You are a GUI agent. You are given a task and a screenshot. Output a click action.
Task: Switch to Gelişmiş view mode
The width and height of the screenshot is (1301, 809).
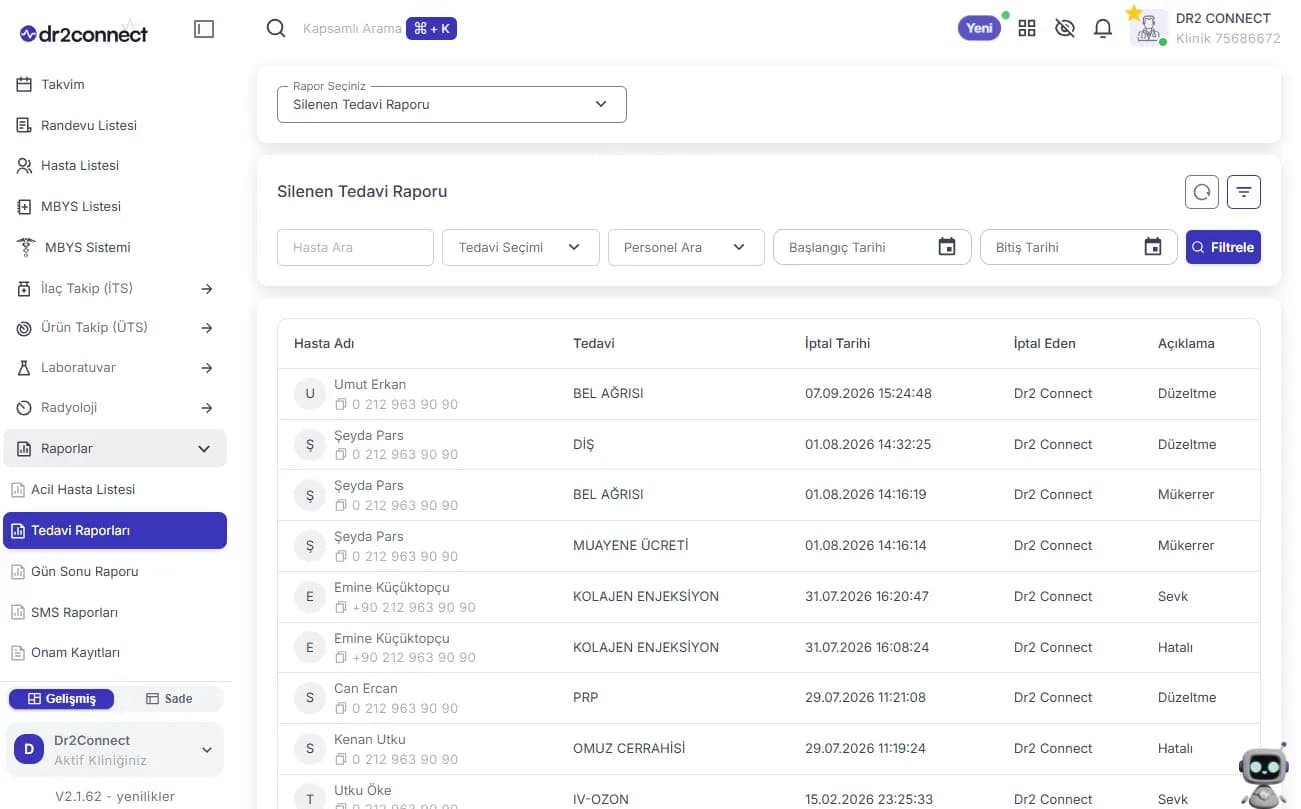click(x=62, y=699)
